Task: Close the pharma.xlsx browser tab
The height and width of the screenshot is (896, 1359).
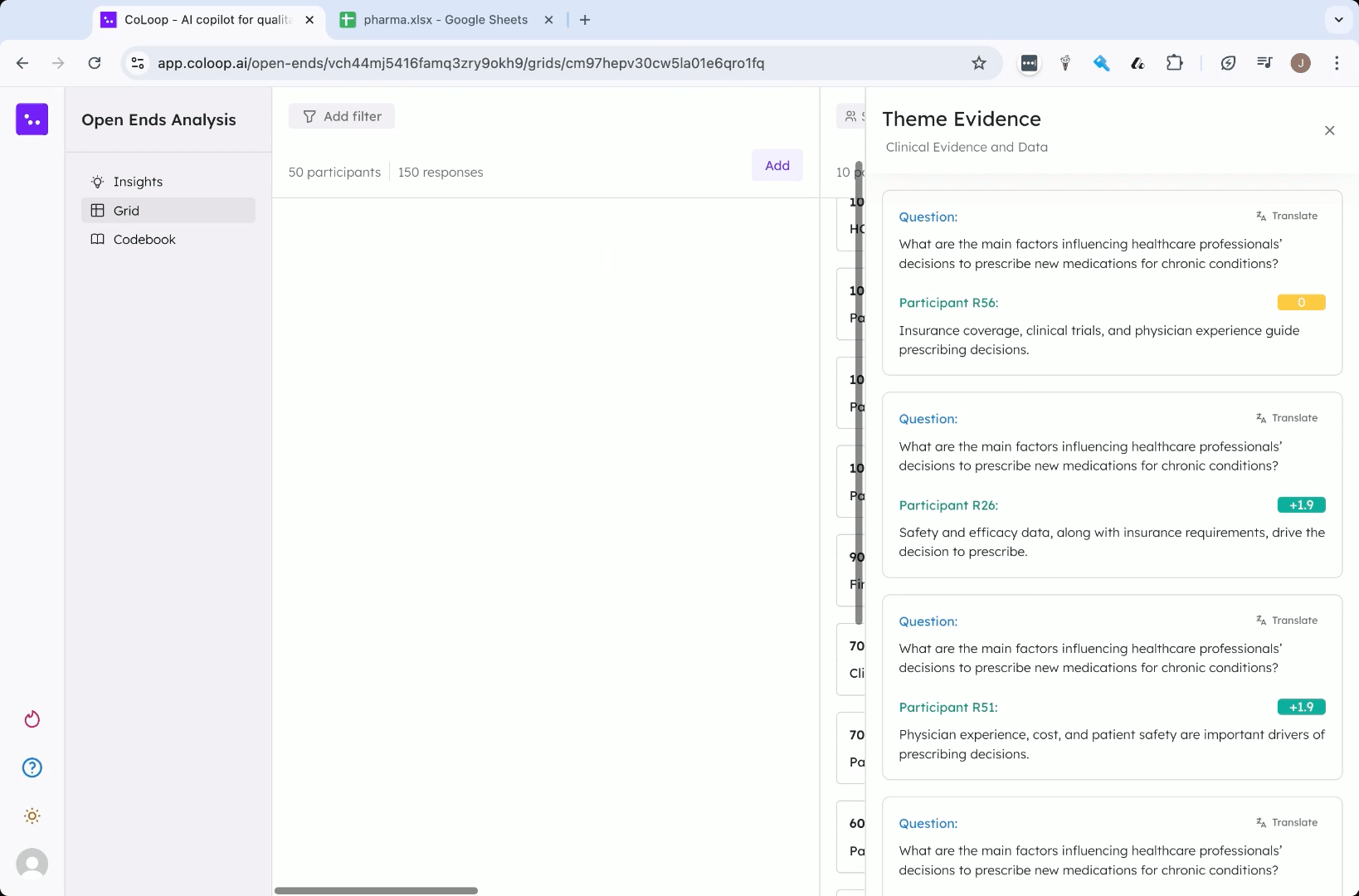Action: 548,20
